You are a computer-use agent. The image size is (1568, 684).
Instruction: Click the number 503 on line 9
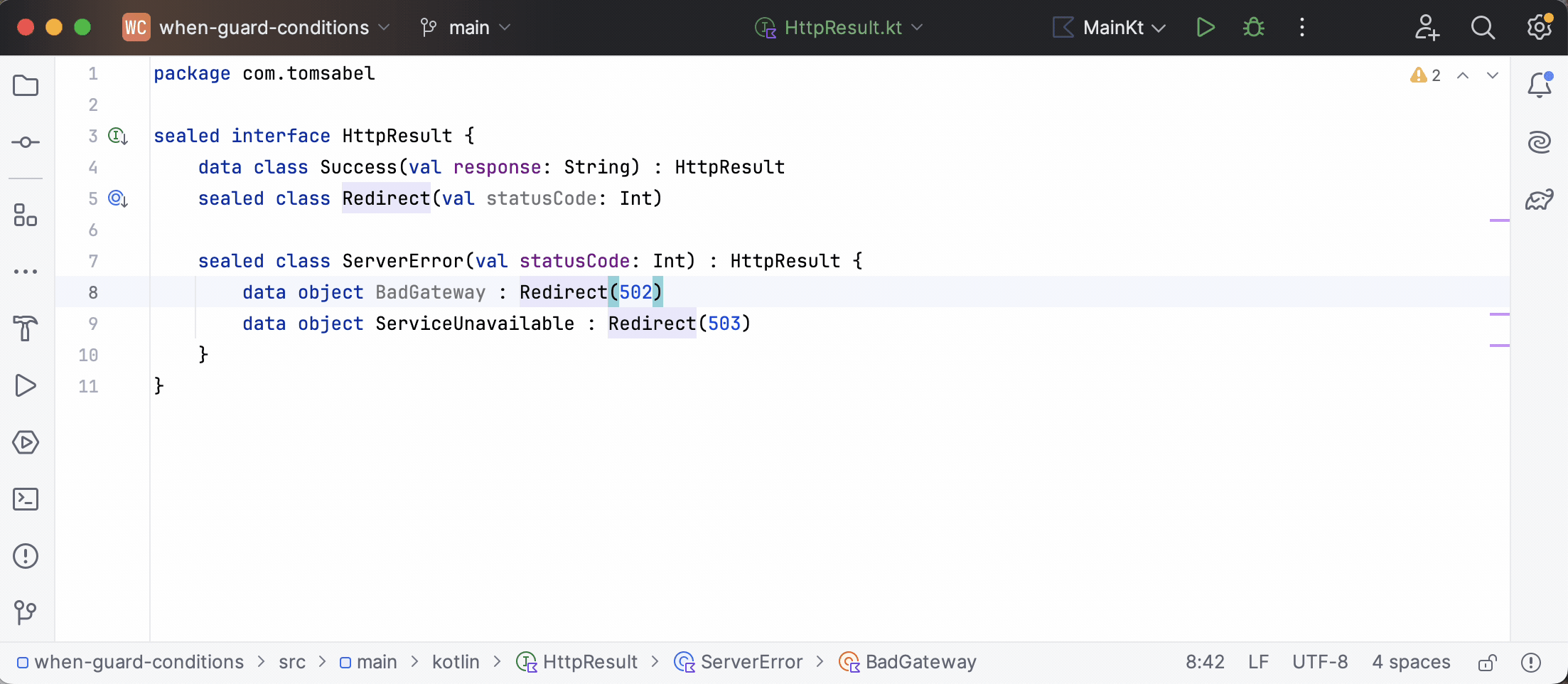[724, 324]
